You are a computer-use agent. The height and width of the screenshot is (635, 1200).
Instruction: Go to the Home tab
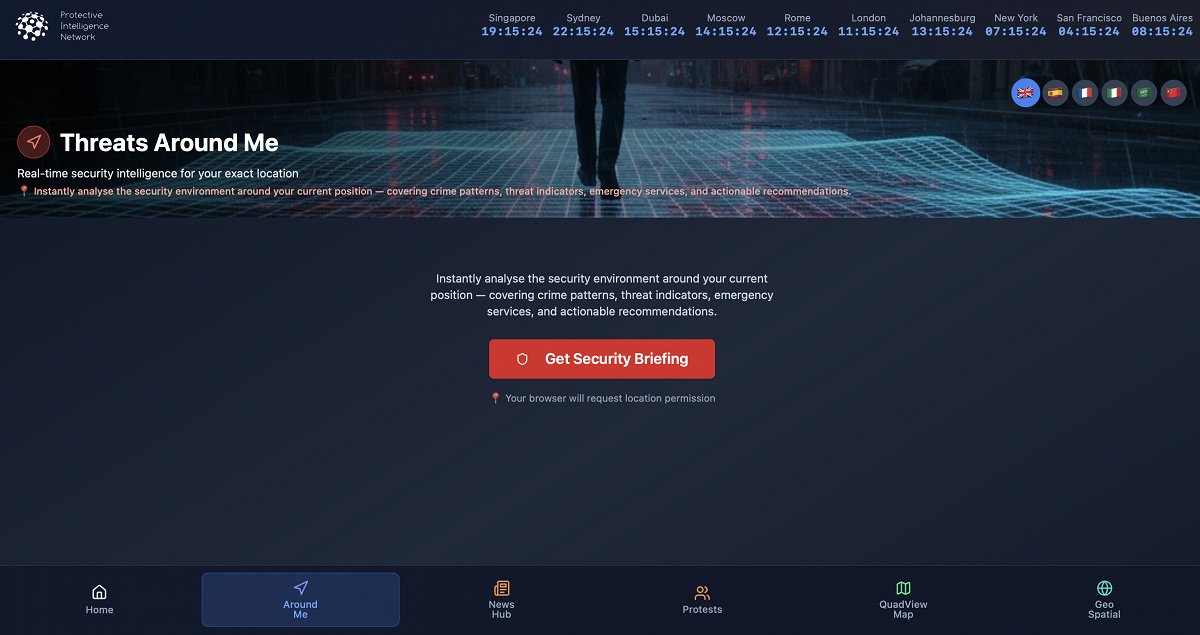click(99, 599)
